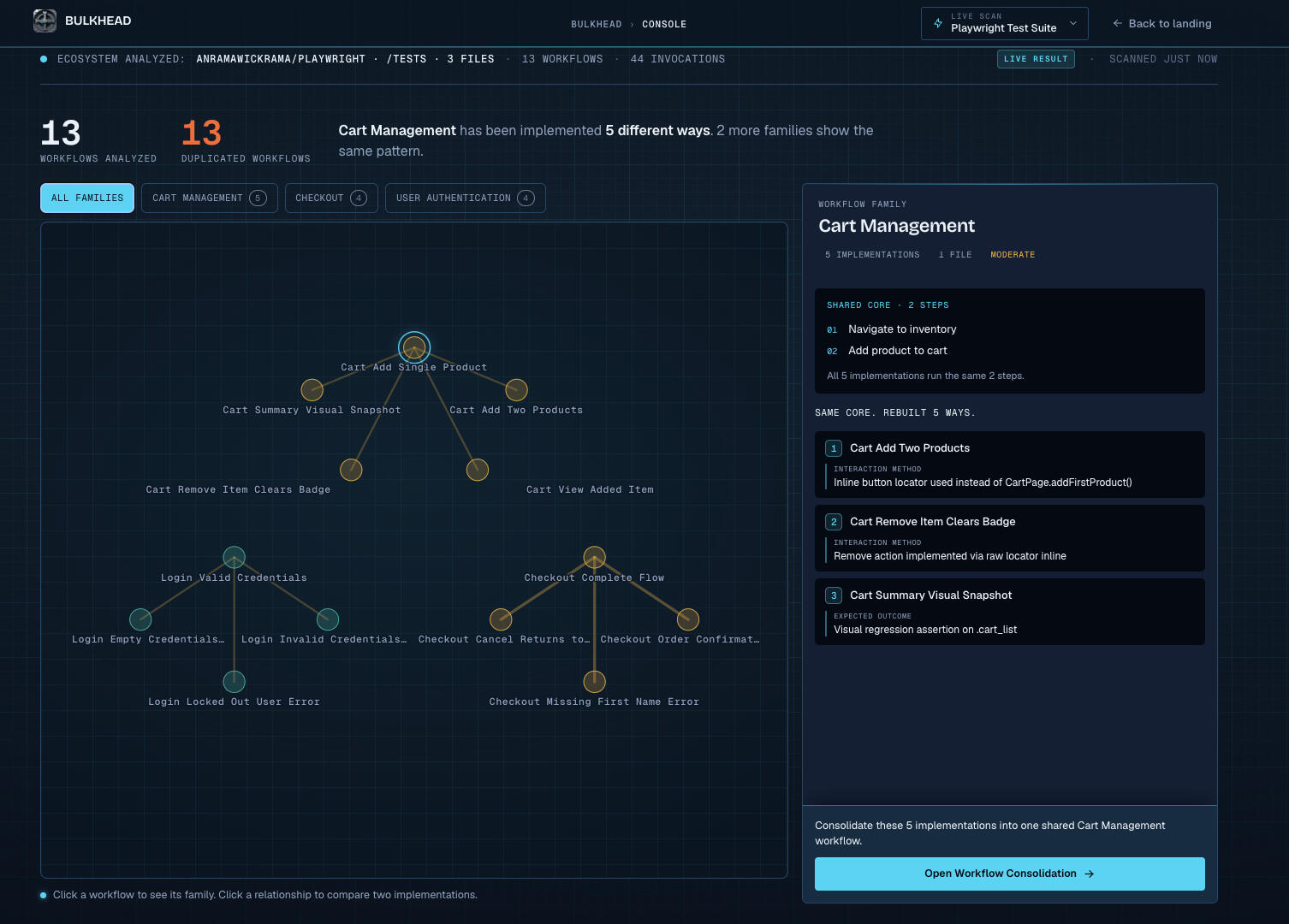This screenshot has width=1289, height=924.
Task: Select the Checkout Cancel Returns node
Action: 501,619
